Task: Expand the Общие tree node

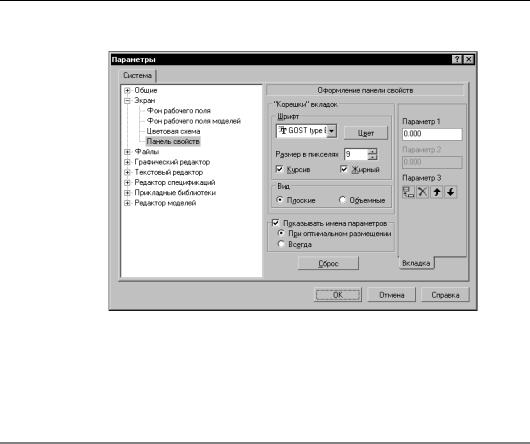Action: pos(127,90)
